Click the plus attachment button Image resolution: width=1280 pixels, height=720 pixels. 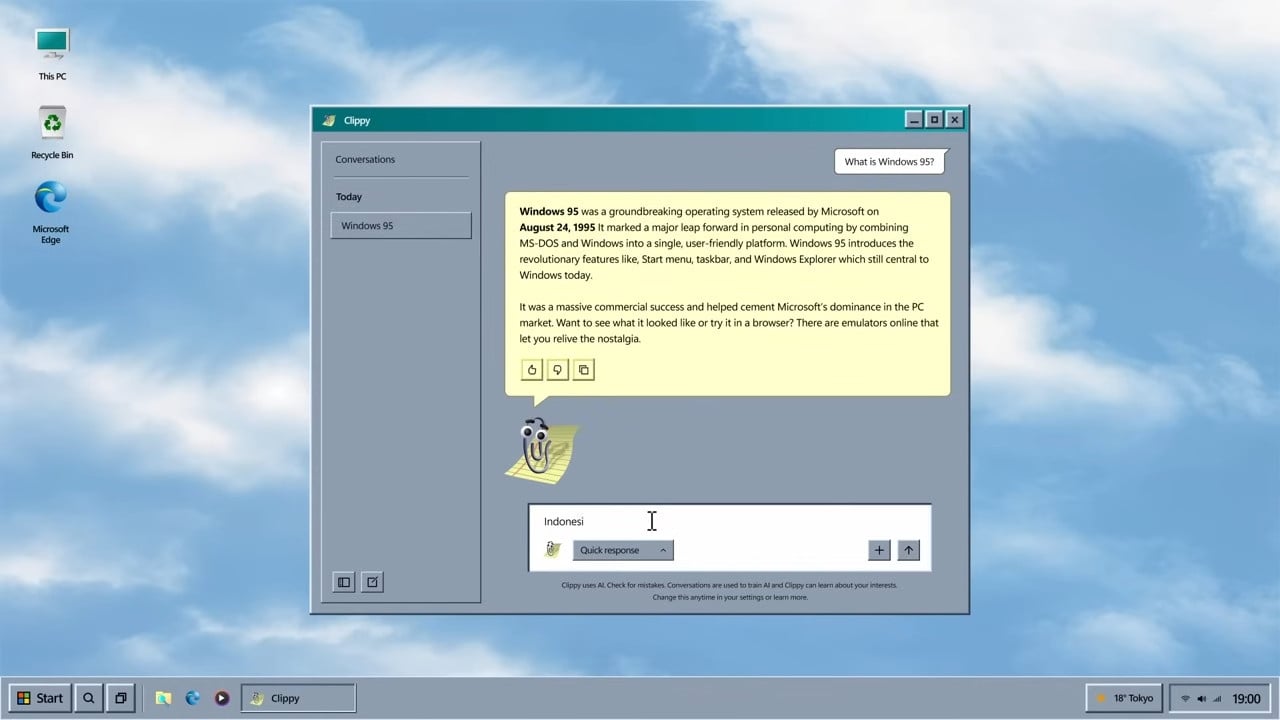pos(878,549)
